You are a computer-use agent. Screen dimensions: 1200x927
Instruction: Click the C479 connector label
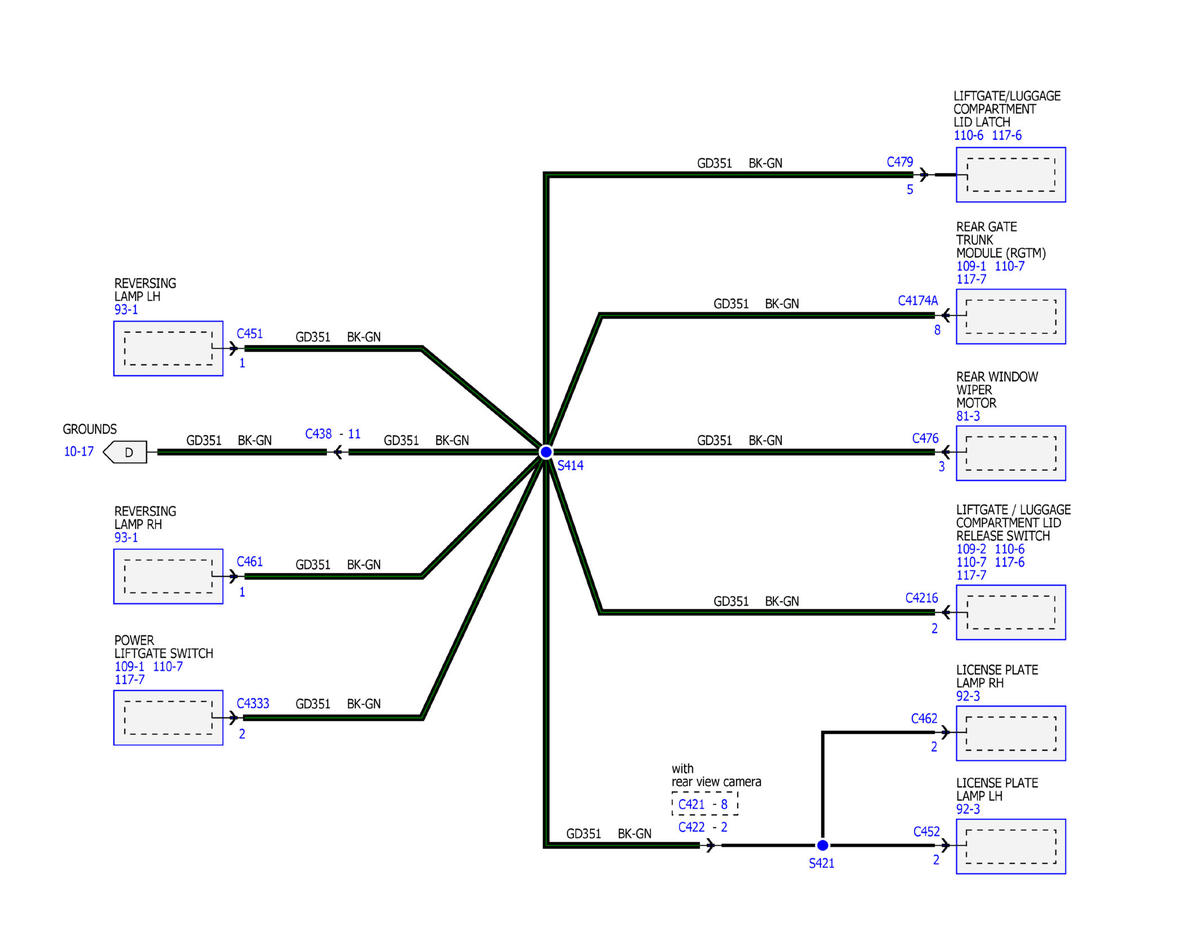[900, 160]
